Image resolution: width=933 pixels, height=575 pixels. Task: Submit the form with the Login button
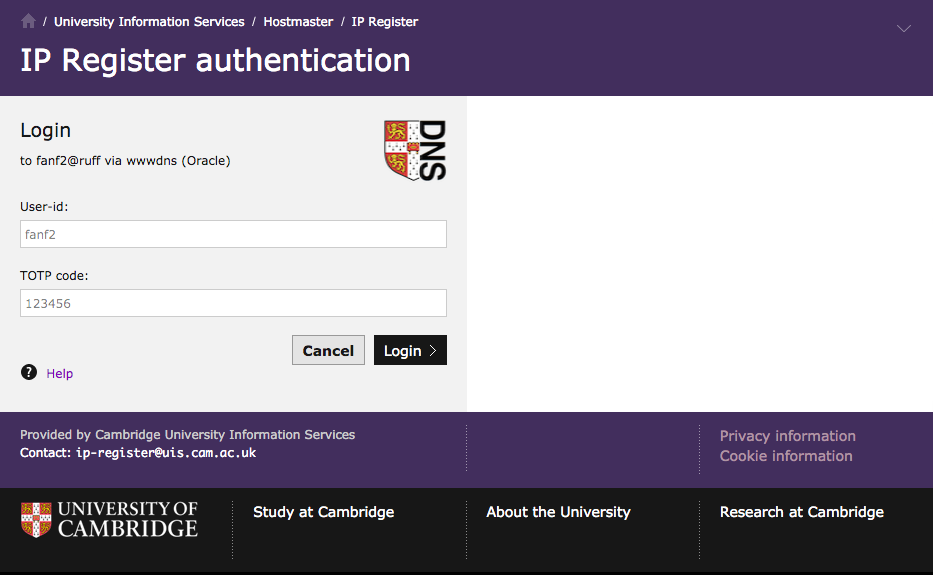point(410,350)
